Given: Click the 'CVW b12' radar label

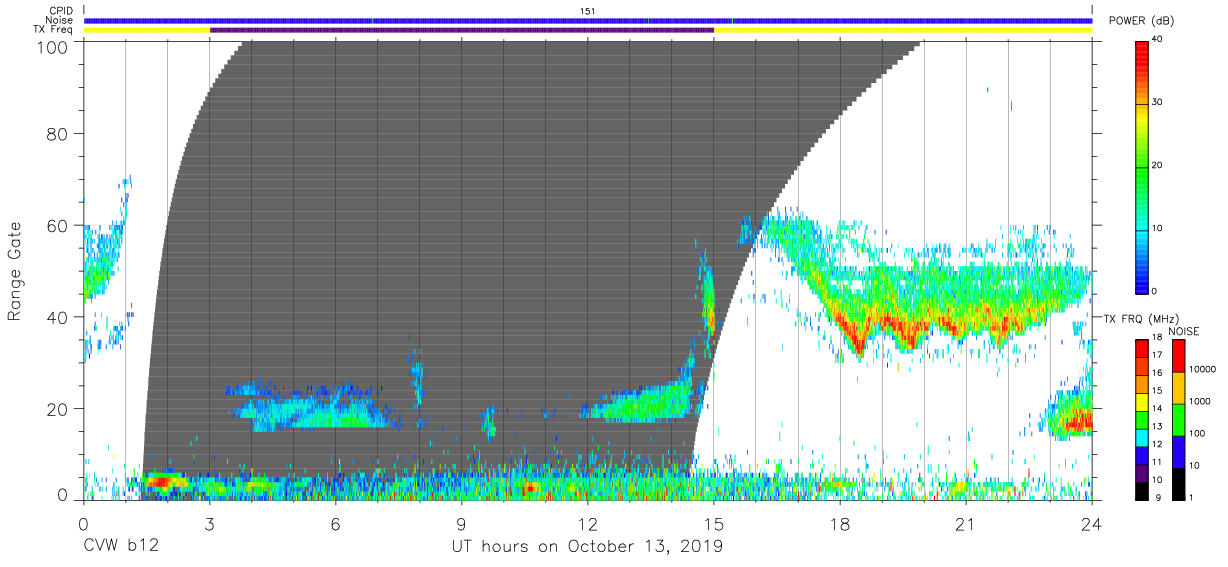Looking at the screenshot, I should (121, 547).
